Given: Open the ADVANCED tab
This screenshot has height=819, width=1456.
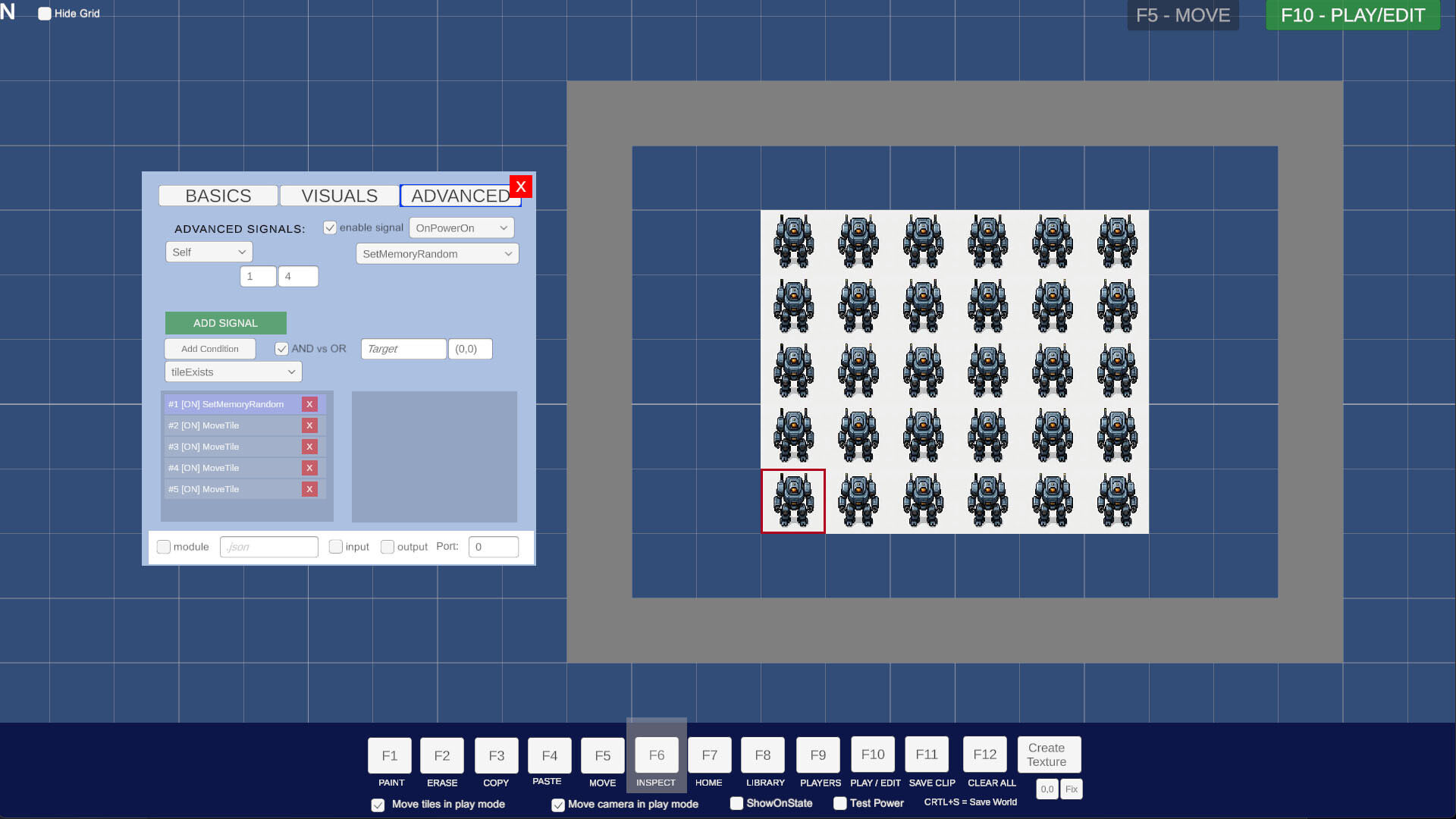Looking at the screenshot, I should 460,196.
